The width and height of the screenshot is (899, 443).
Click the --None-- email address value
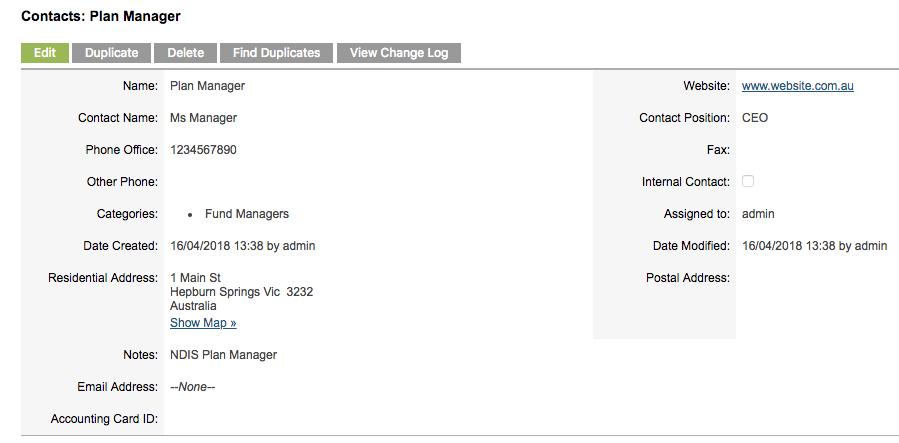192,387
